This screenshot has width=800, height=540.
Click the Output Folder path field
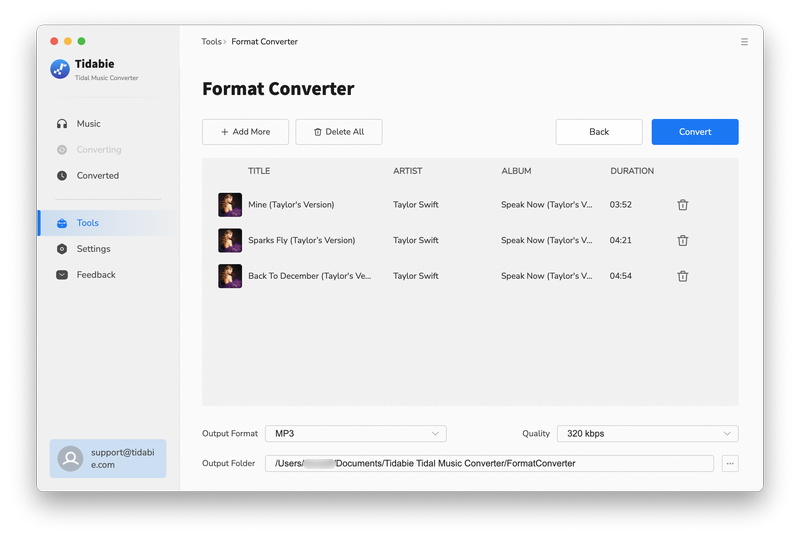(x=489, y=463)
